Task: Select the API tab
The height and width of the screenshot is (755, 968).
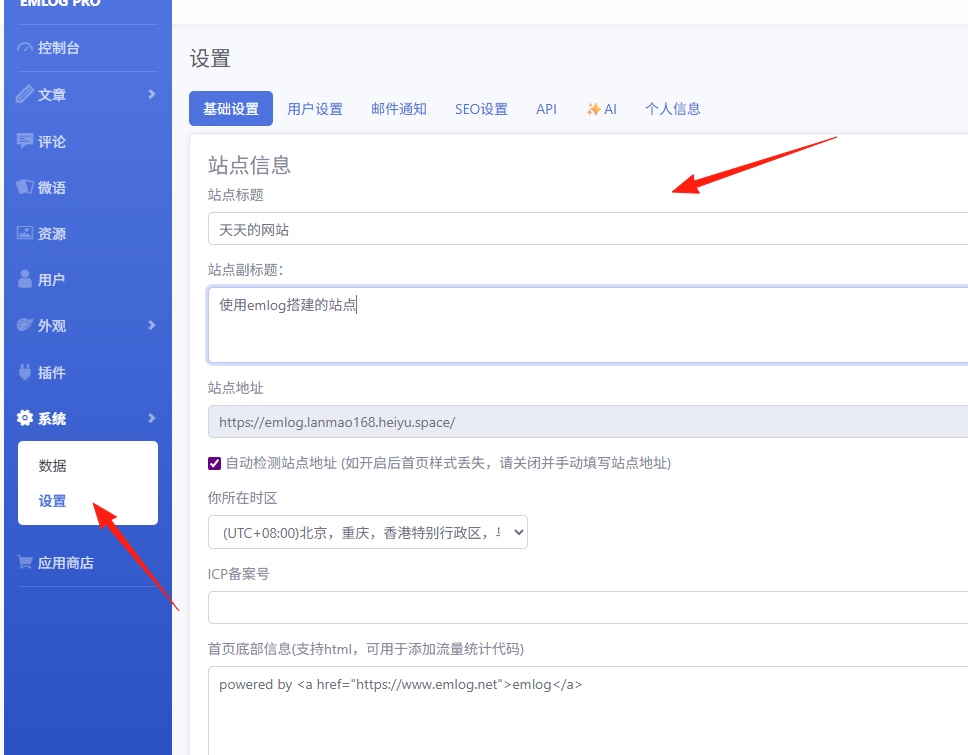Action: [546, 109]
